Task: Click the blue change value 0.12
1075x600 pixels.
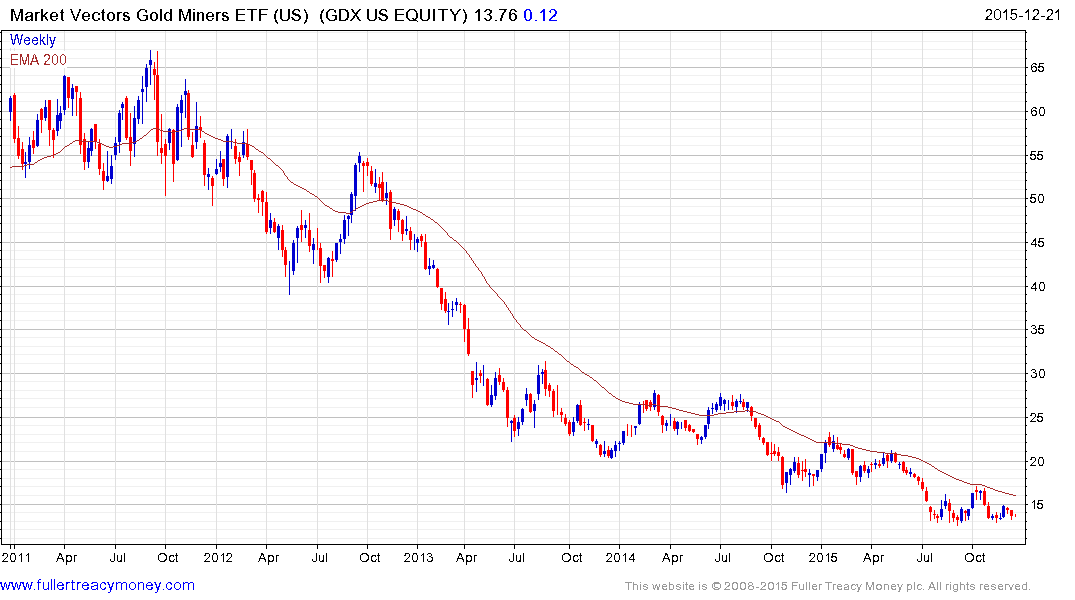Action: (541, 15)
